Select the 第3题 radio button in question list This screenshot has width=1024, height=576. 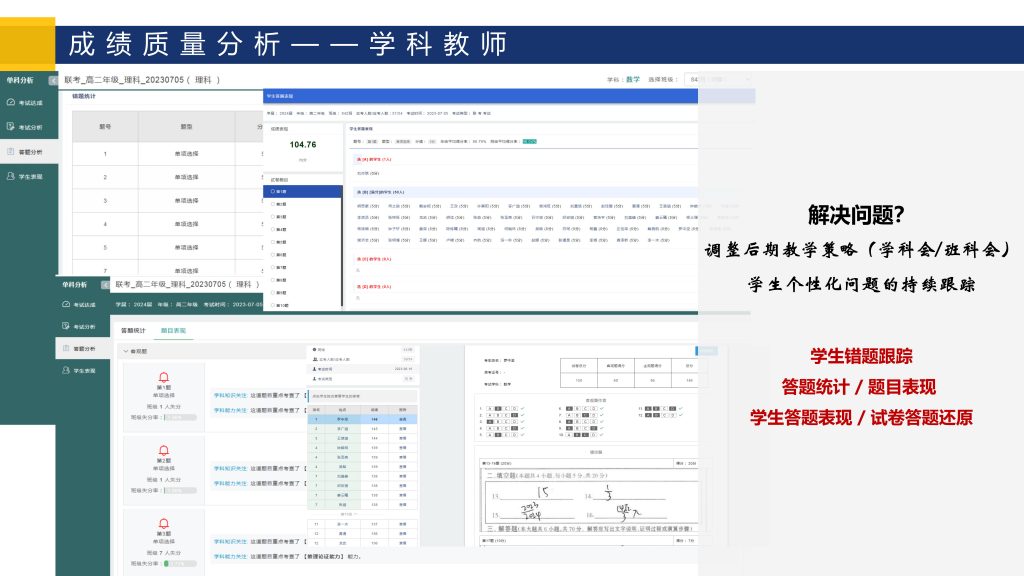(x=274, y=217)
